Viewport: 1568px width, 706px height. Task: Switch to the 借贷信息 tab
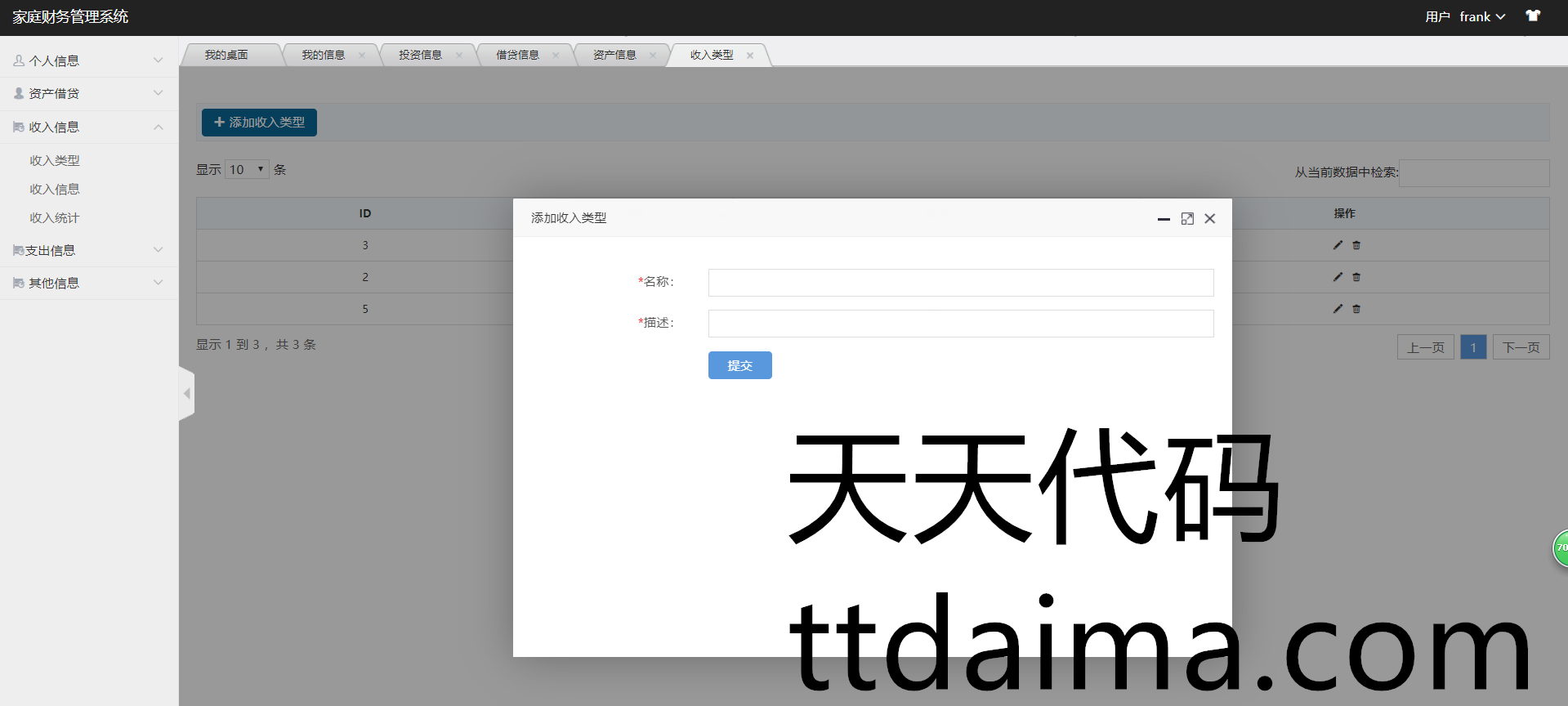click(x=517, y=55)
